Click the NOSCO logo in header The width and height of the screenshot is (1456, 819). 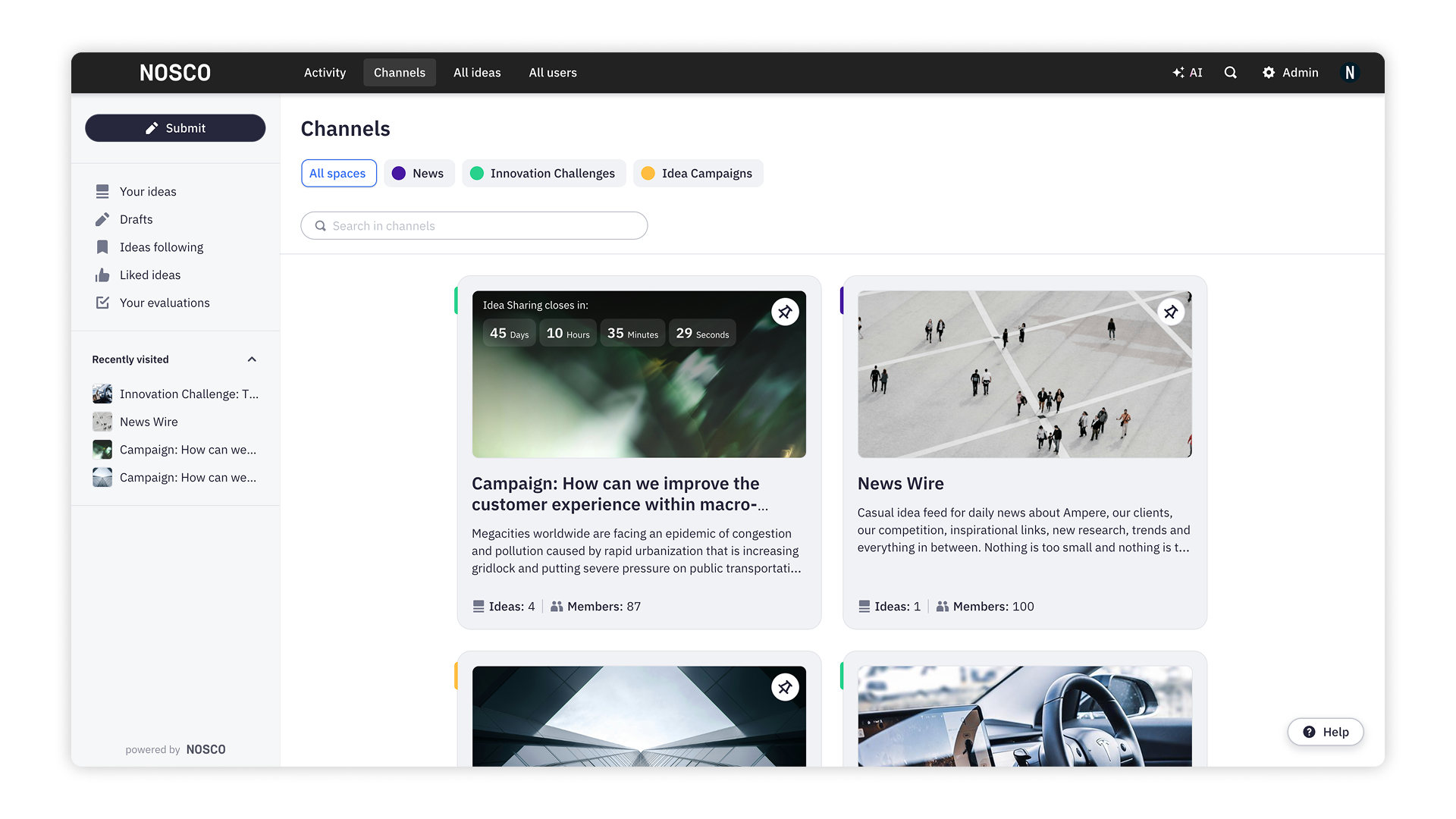(175, 73)
